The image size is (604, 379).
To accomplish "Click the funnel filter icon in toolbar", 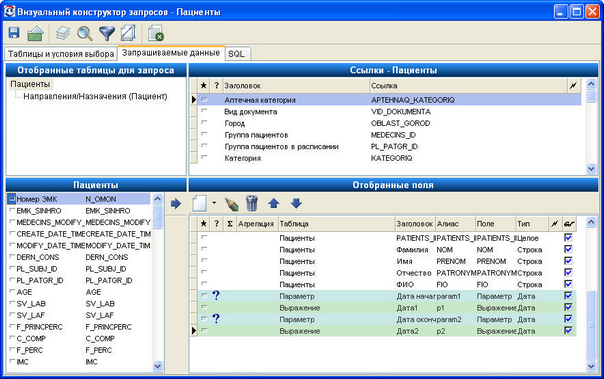I will pyautogui.click(x=107, y=34).
